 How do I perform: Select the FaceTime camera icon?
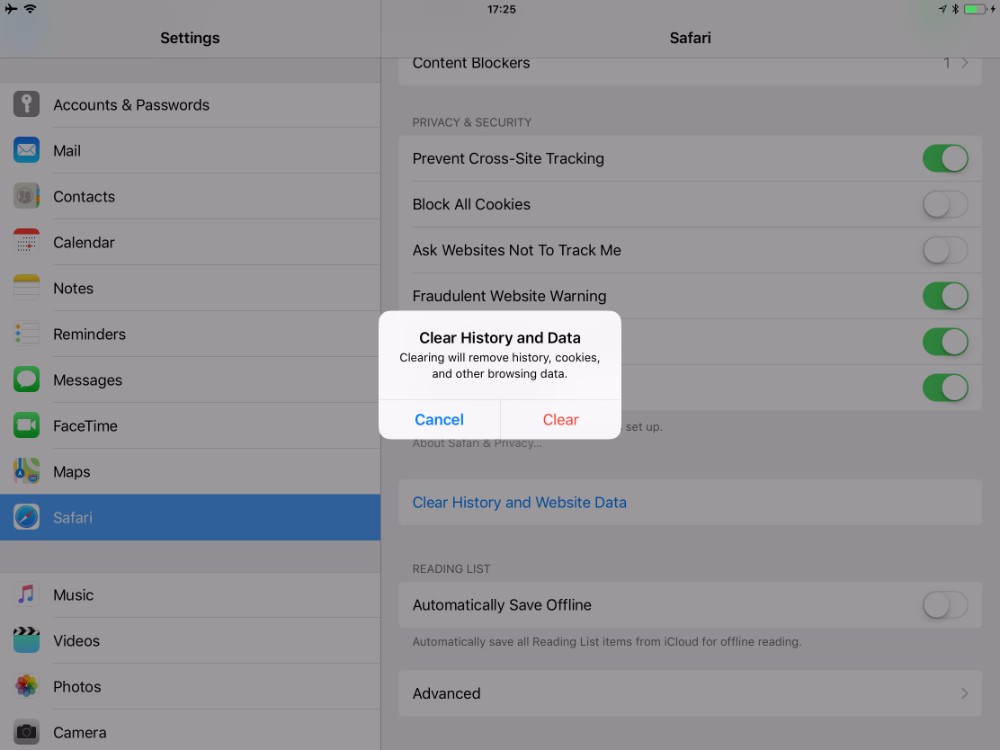(x=26, y=426)
